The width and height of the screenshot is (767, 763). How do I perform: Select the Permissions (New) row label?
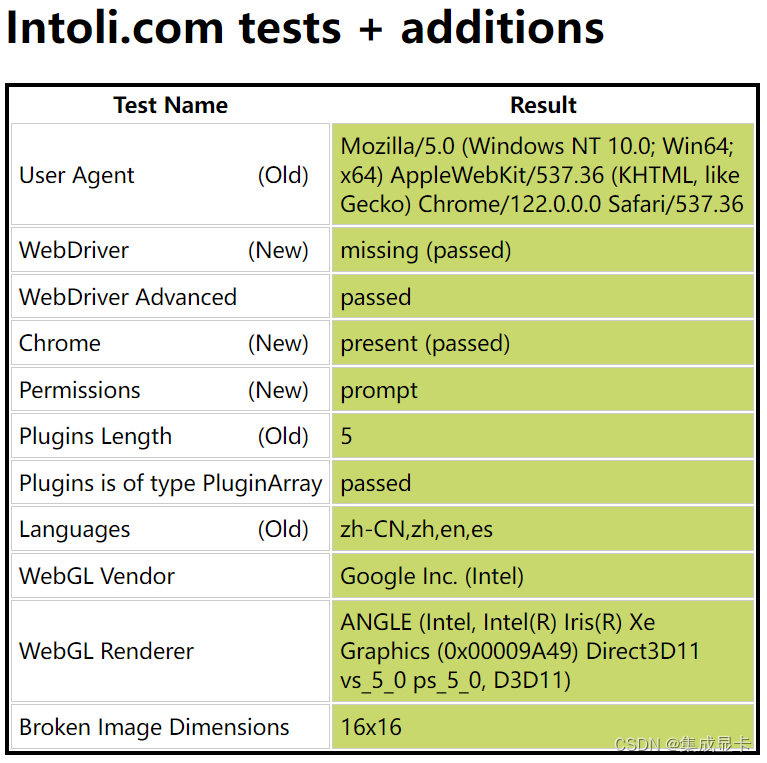(171, 390)
